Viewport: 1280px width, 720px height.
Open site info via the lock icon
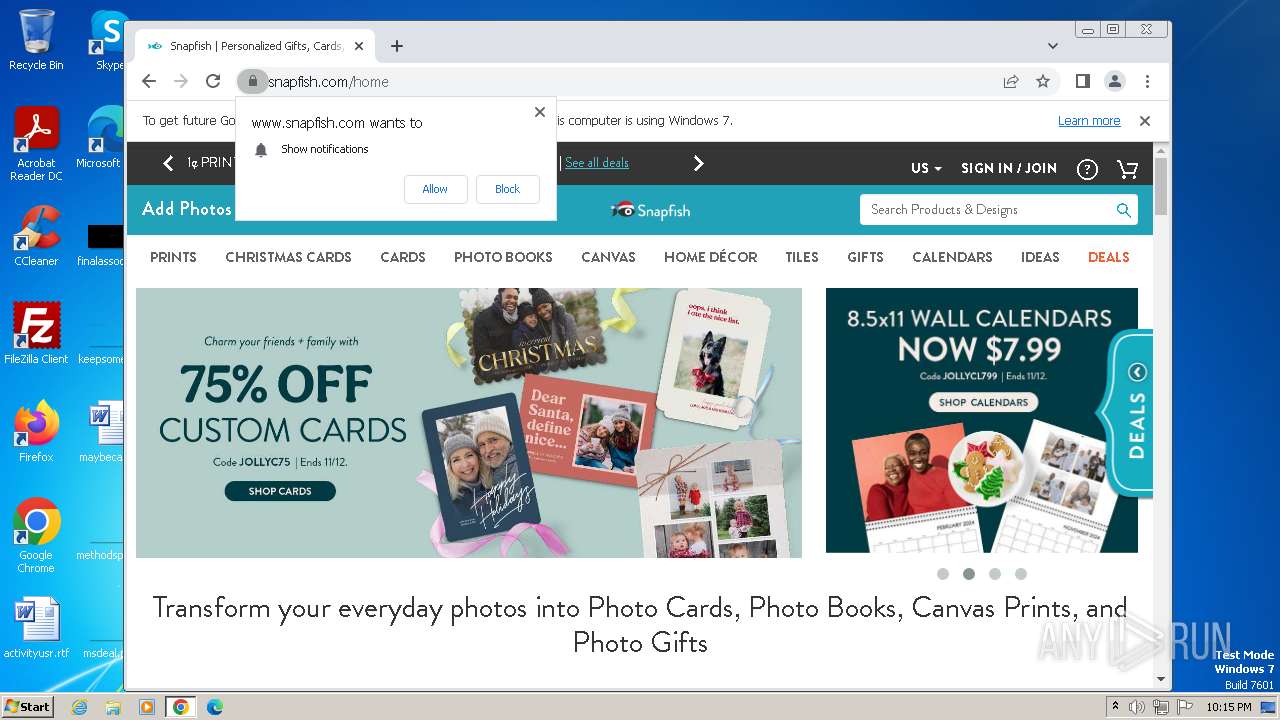click(252, 81)
